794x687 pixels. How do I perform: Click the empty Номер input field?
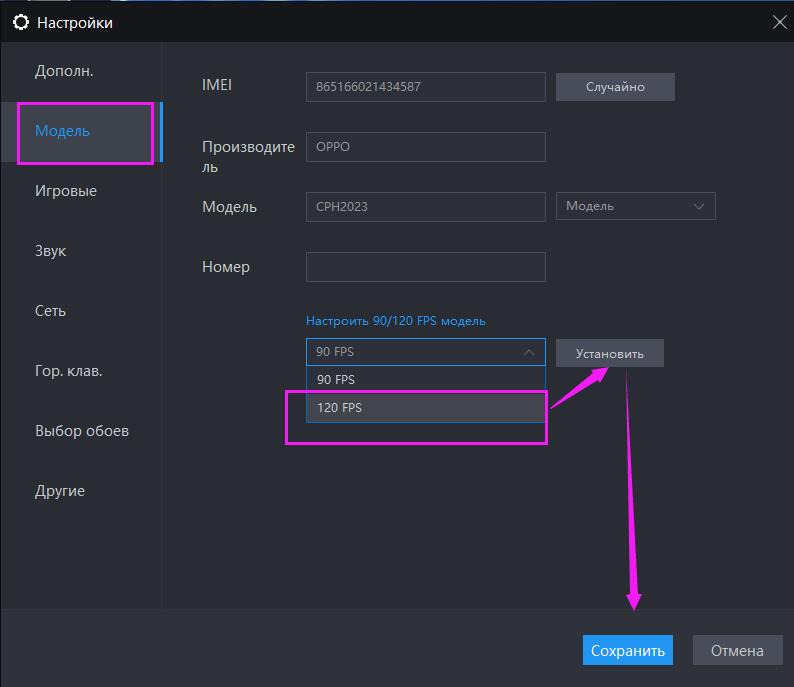[x=425, y=267]
